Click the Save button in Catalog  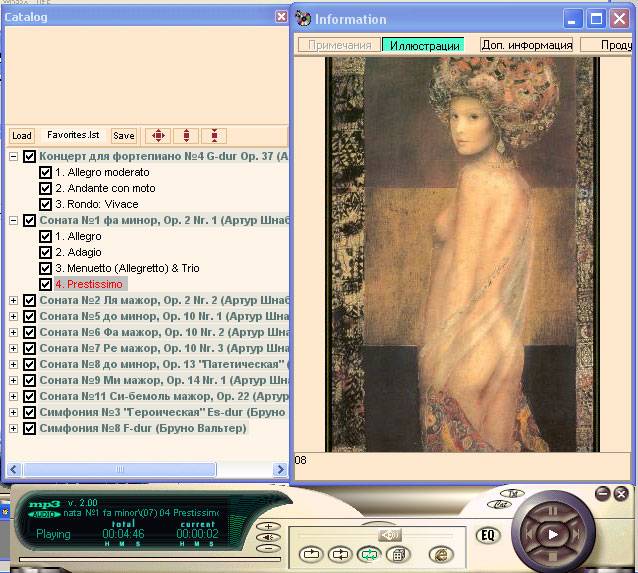pos(123,136)
